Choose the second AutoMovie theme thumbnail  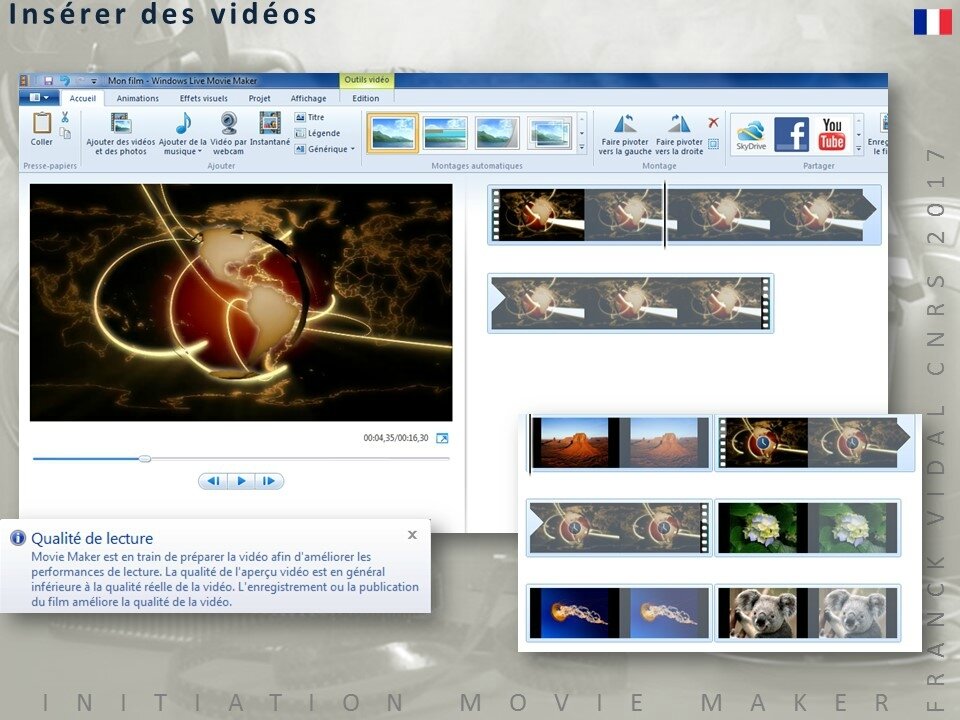pyautogui.click(x=445, y=132)
